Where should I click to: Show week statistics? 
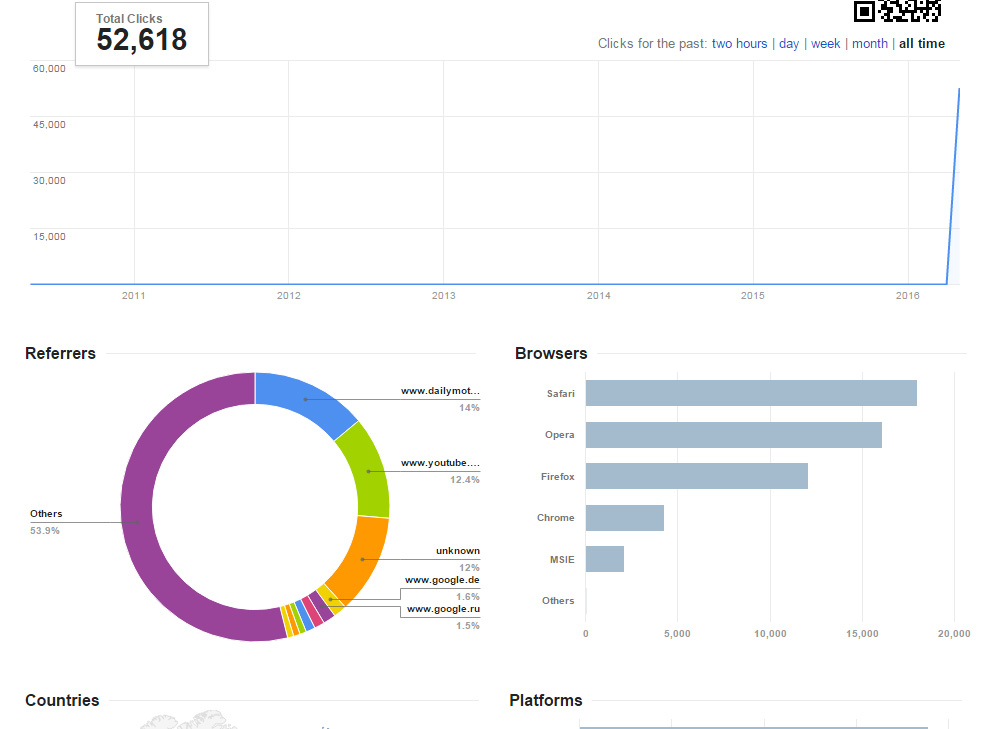coord(826,43)
